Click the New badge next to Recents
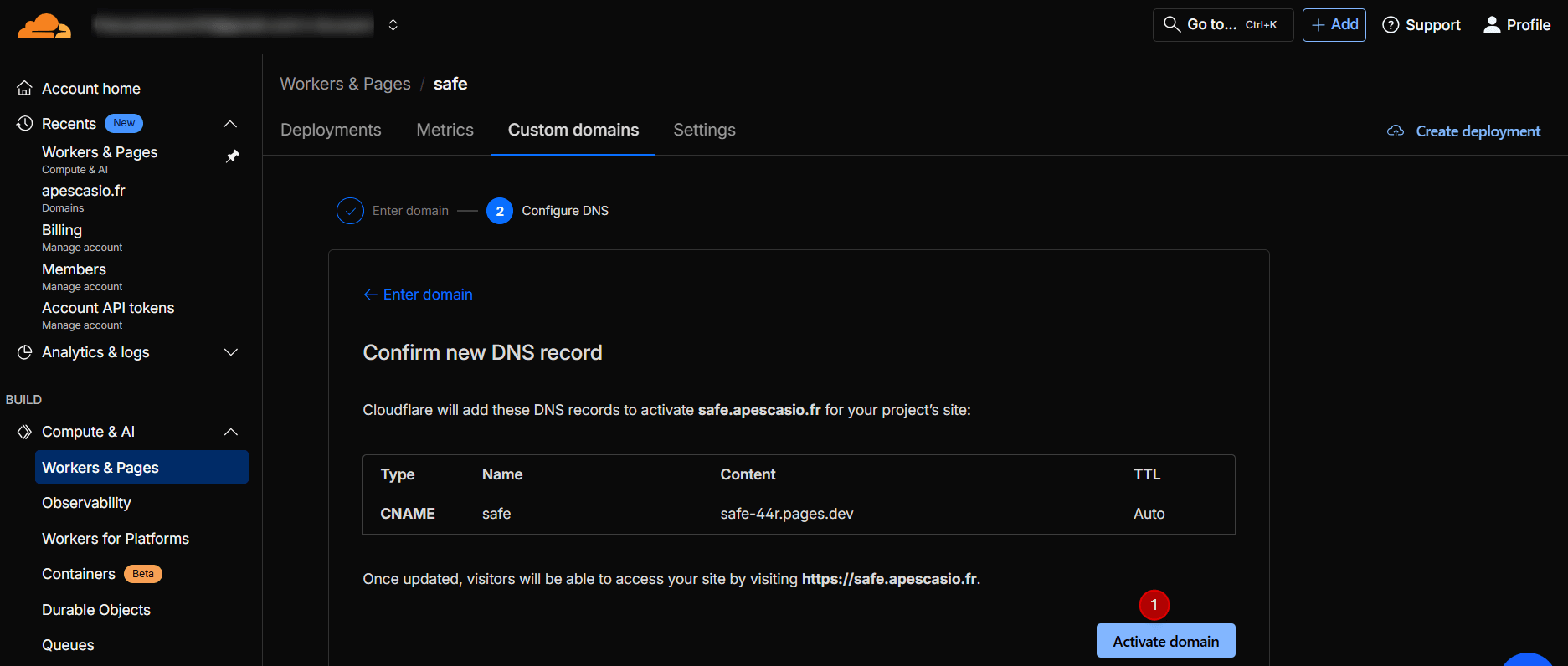1568x666 pixels. click(124, 123)
